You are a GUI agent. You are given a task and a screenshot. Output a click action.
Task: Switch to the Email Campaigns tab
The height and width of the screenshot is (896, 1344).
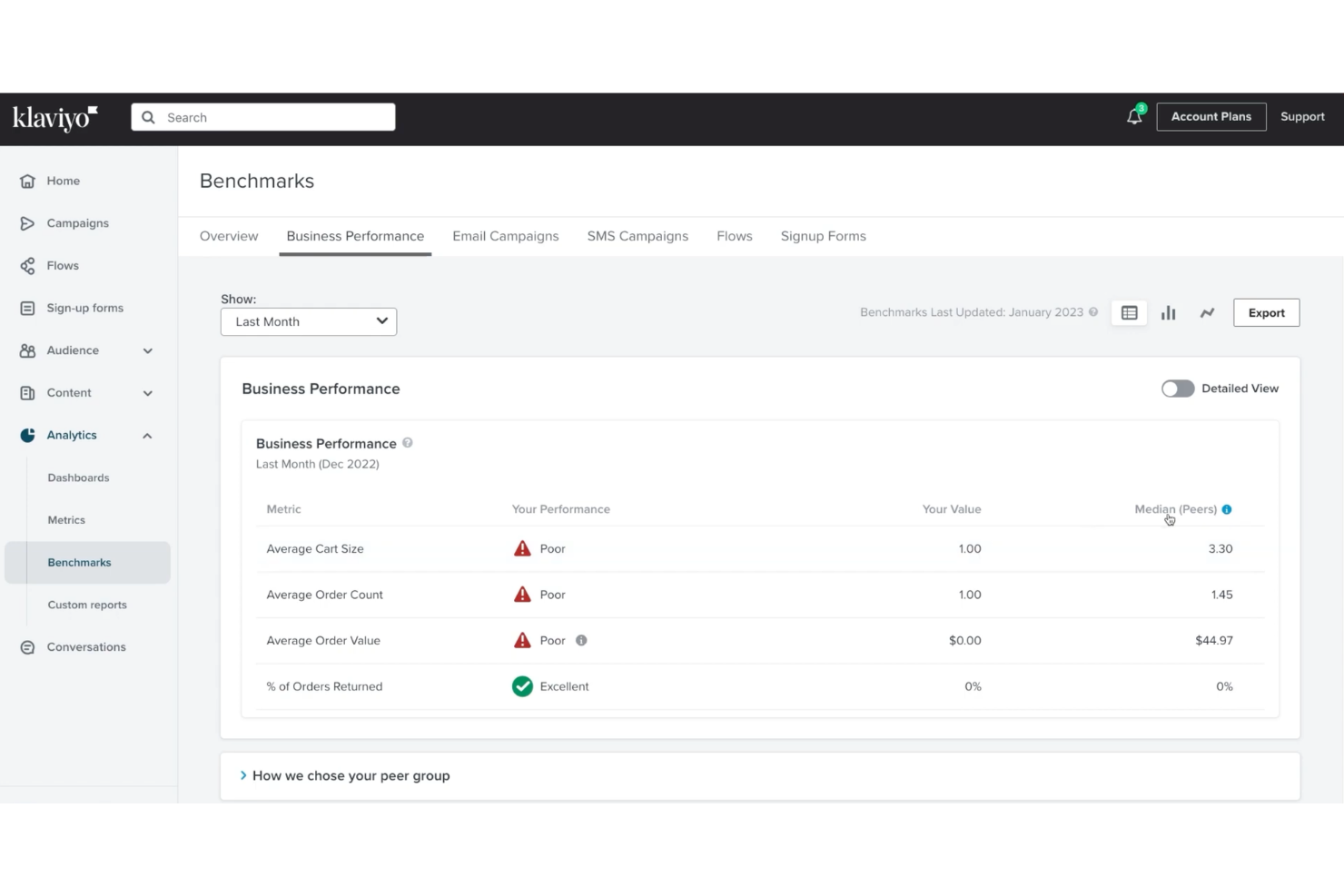click(505, 236)
